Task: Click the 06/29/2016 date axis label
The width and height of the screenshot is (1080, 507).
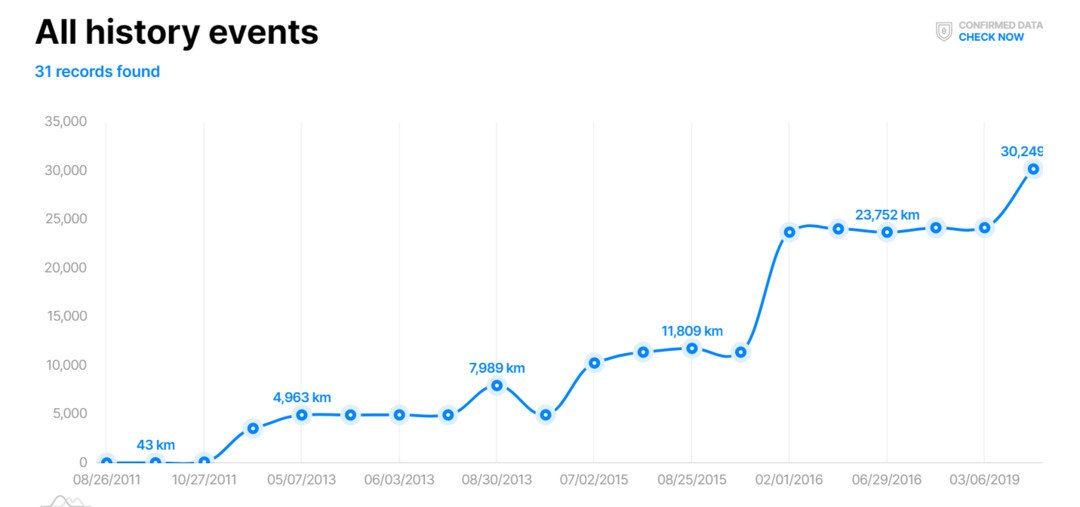Action: [x=887, y=480]
